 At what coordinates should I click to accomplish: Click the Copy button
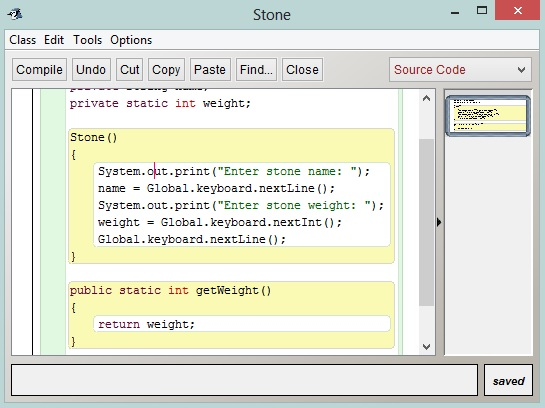click(166, 70)
